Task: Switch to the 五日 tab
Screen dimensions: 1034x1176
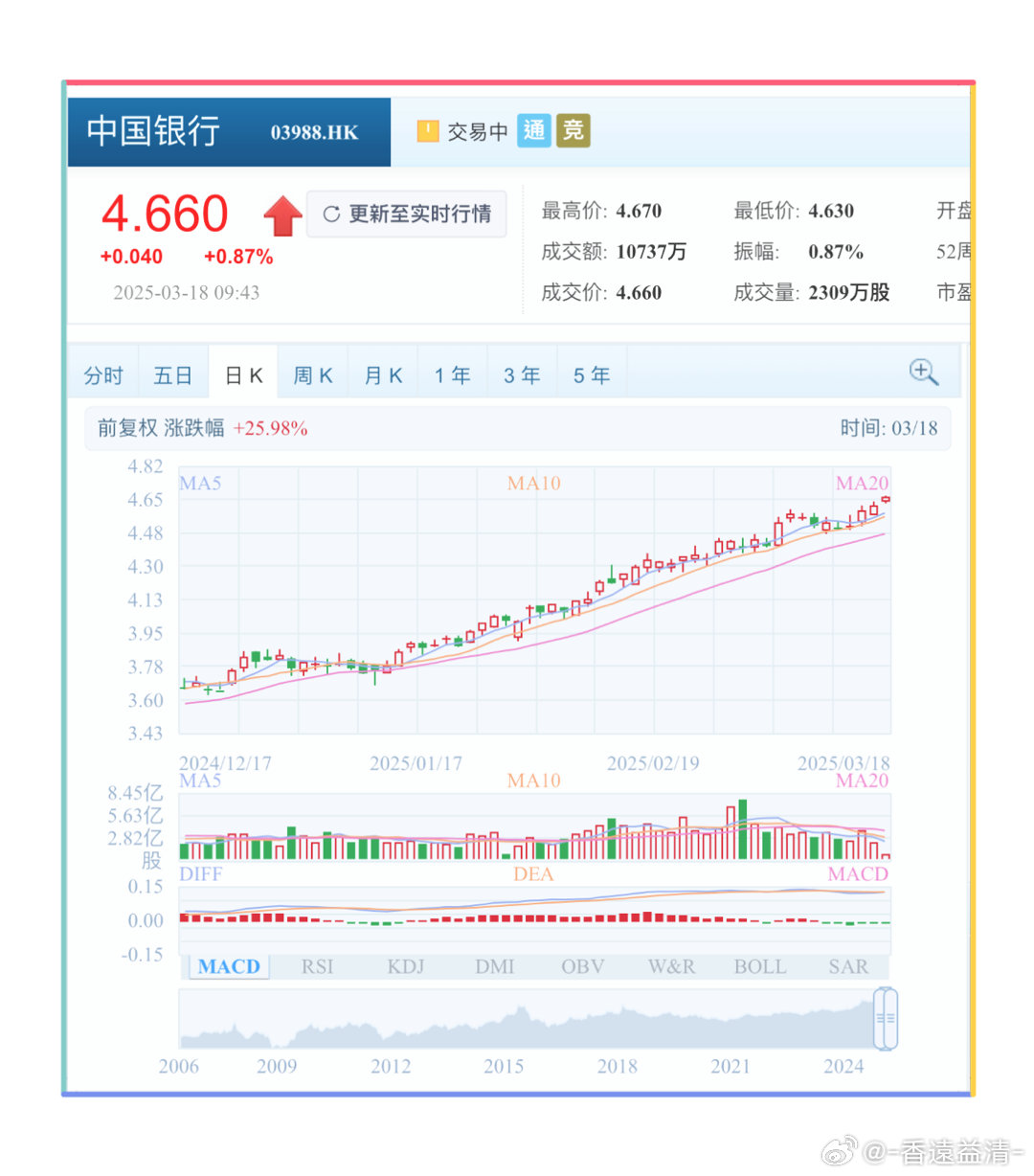Action: tap(173, 375)
